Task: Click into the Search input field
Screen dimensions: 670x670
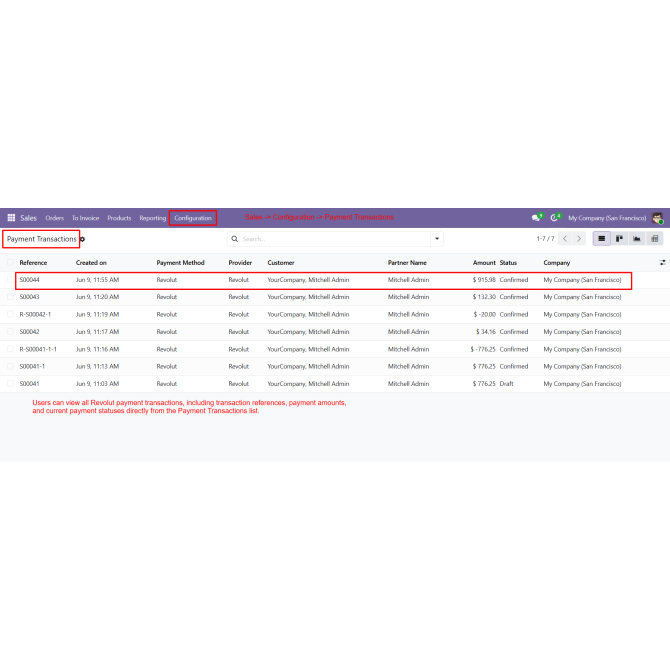Action: [x=335, y=239]
